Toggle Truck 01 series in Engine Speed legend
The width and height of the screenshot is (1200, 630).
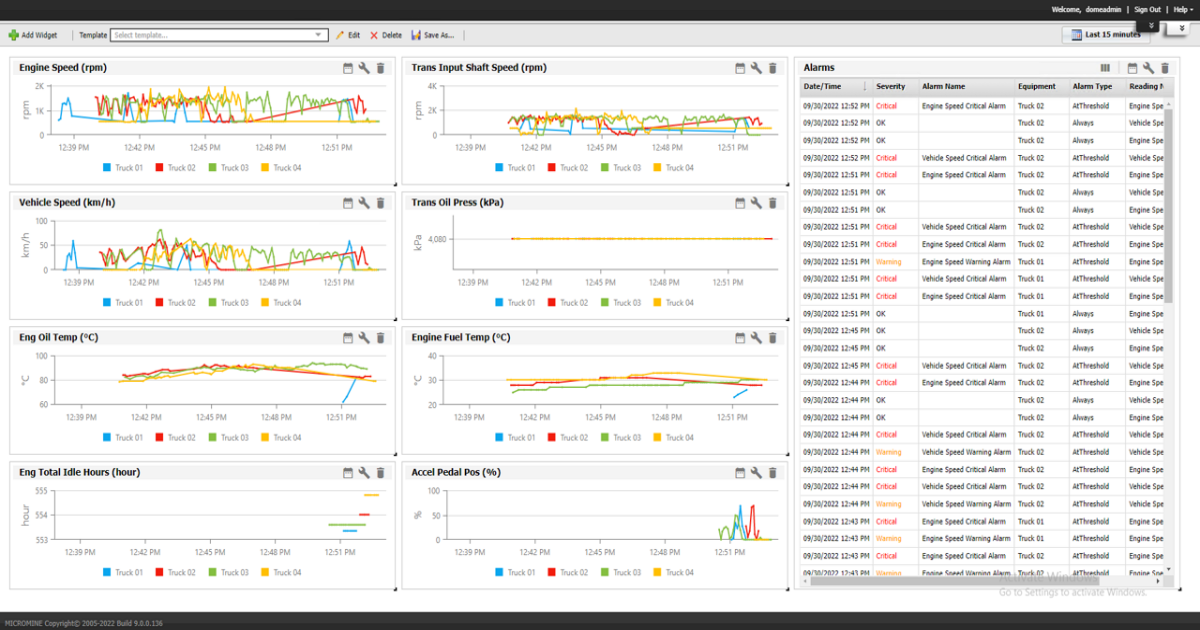122,168
